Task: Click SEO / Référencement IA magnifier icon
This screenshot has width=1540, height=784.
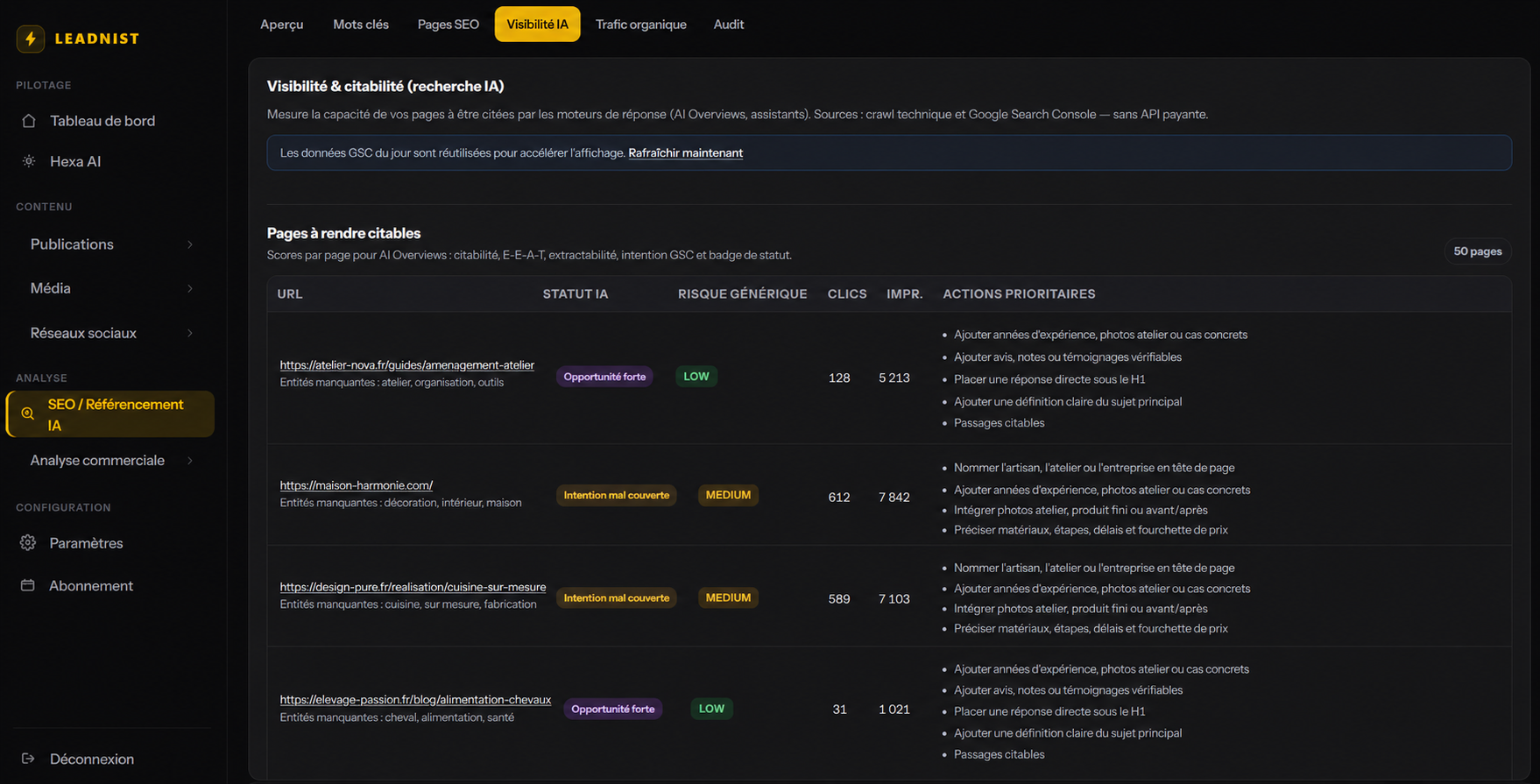Action: coord(28,413)
